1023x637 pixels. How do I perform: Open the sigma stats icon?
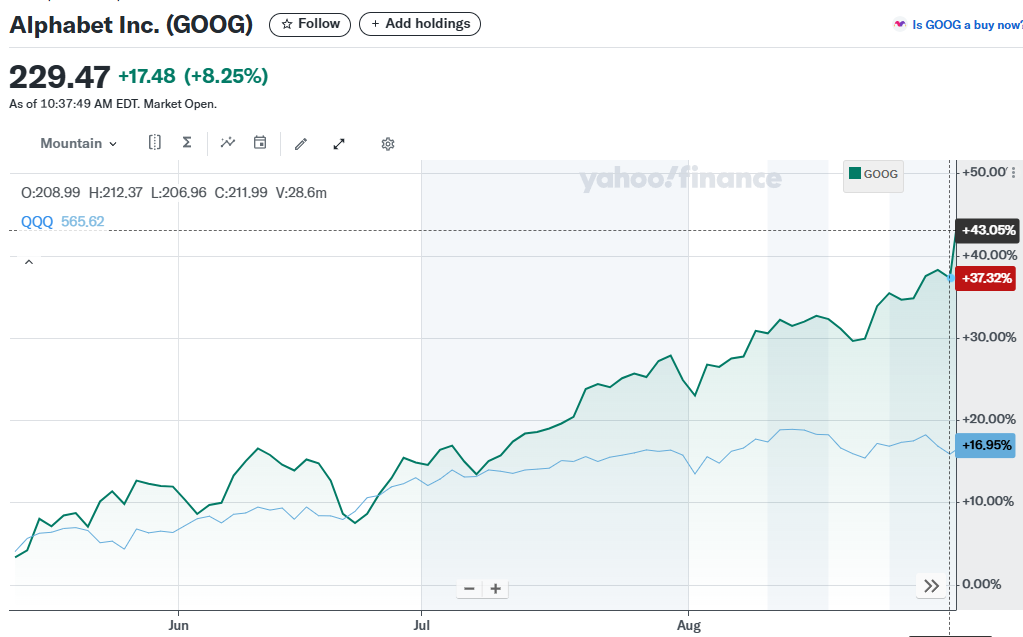pyautogui.click(x=187, y=143)
